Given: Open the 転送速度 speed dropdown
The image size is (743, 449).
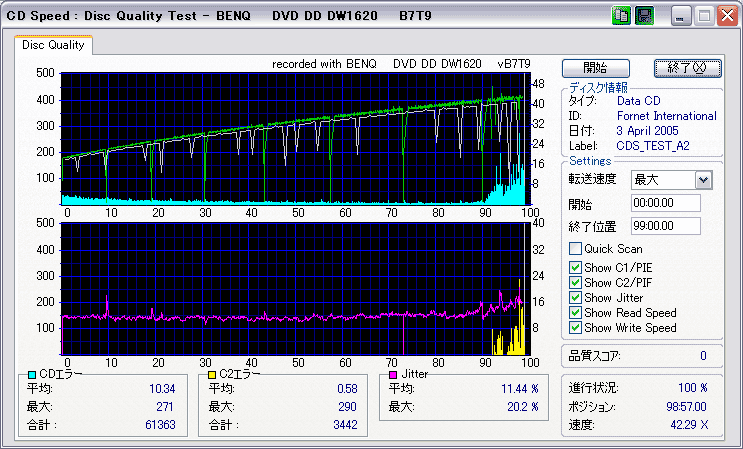Looking at the screenshot, I should click(703, 180).
